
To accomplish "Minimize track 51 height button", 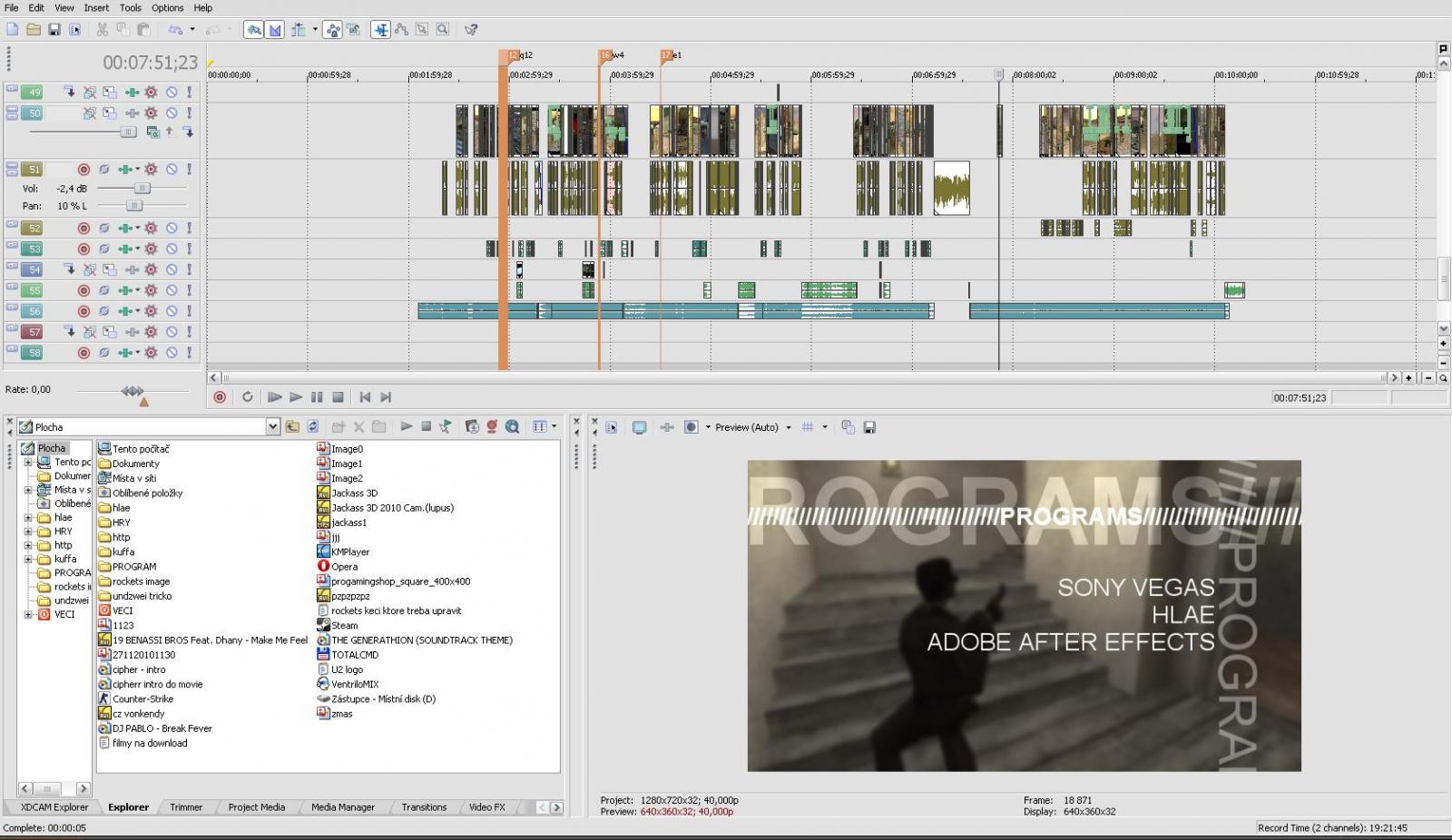I will click(x=12, y=166).
